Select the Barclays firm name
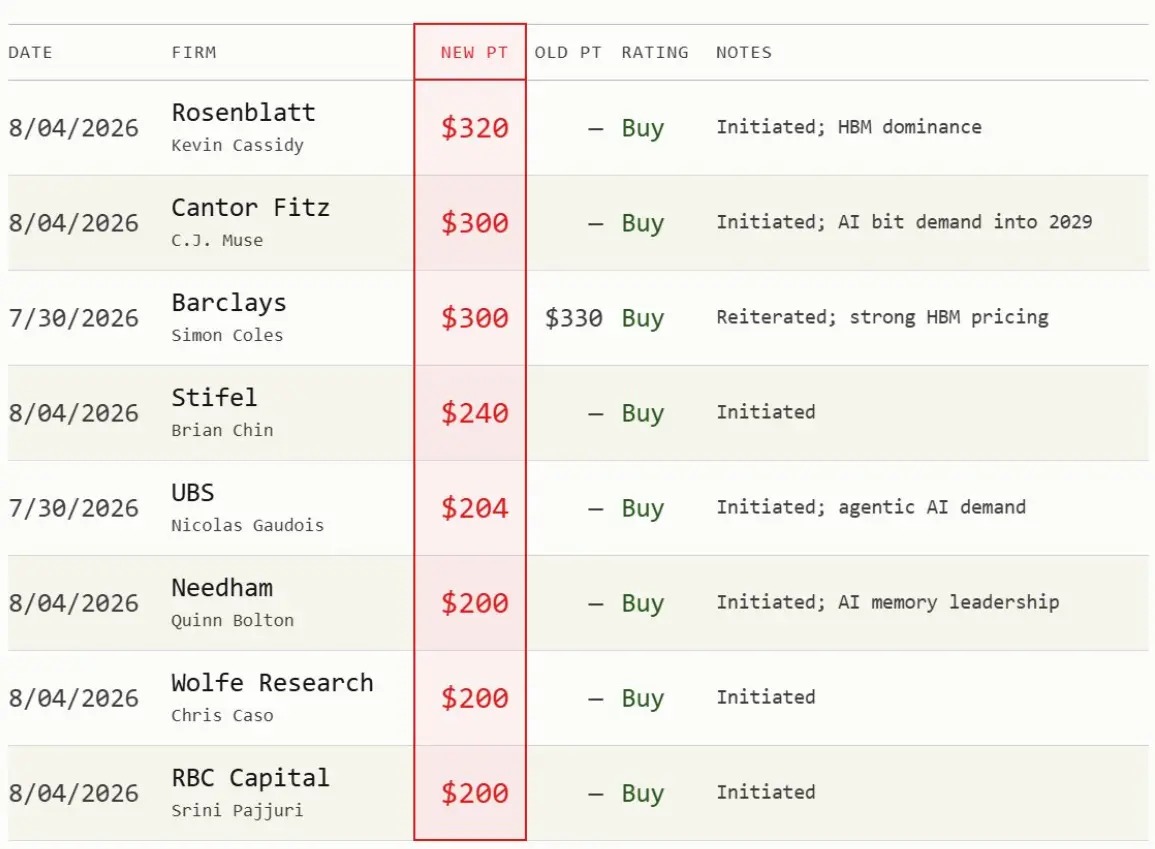 coord(229,303)
